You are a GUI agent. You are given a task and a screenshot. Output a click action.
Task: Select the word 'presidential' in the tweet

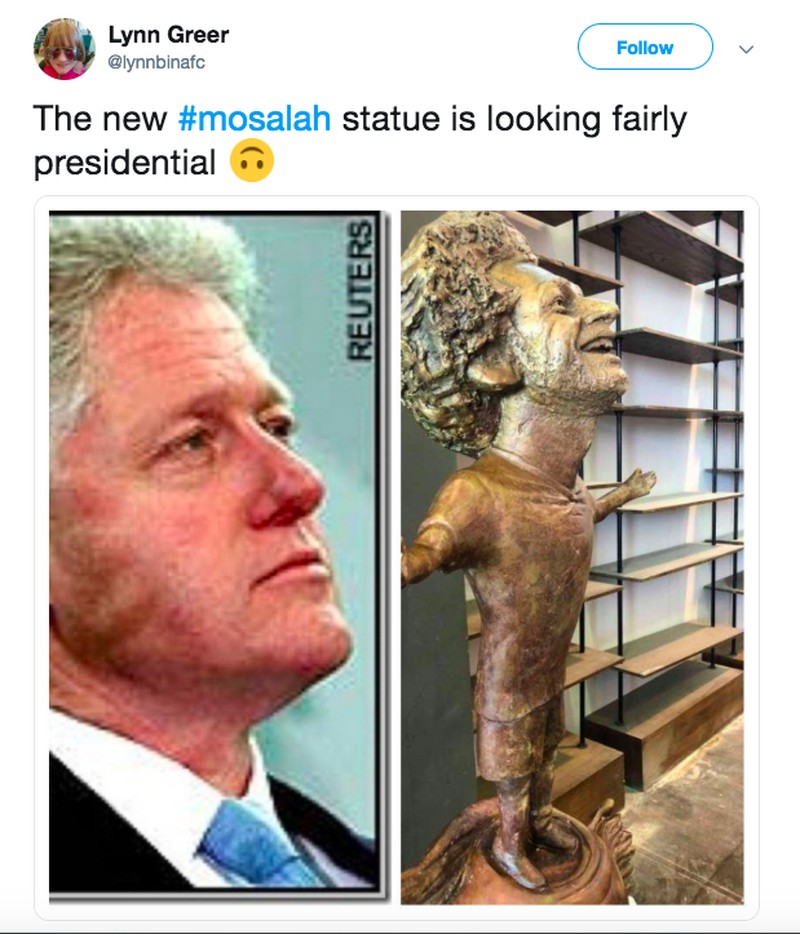click(x=124, y=163)
